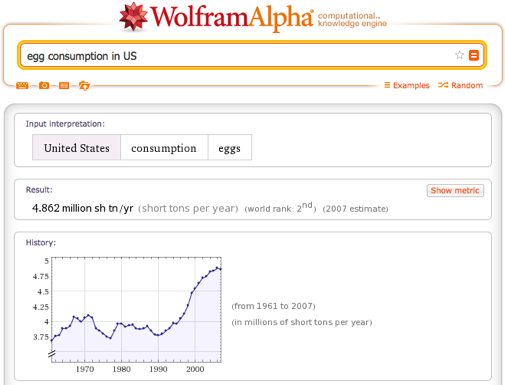Select the consumption interpretation cell
Viewport: 505px width, 385px height.
(x=164, y=147)
